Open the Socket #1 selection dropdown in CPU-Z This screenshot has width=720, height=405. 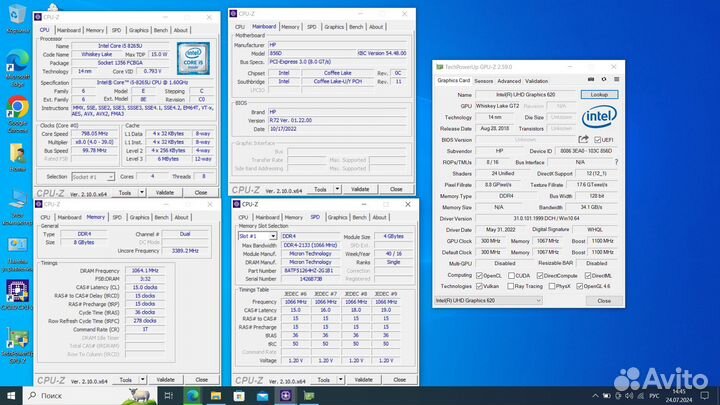coord(93,177)
